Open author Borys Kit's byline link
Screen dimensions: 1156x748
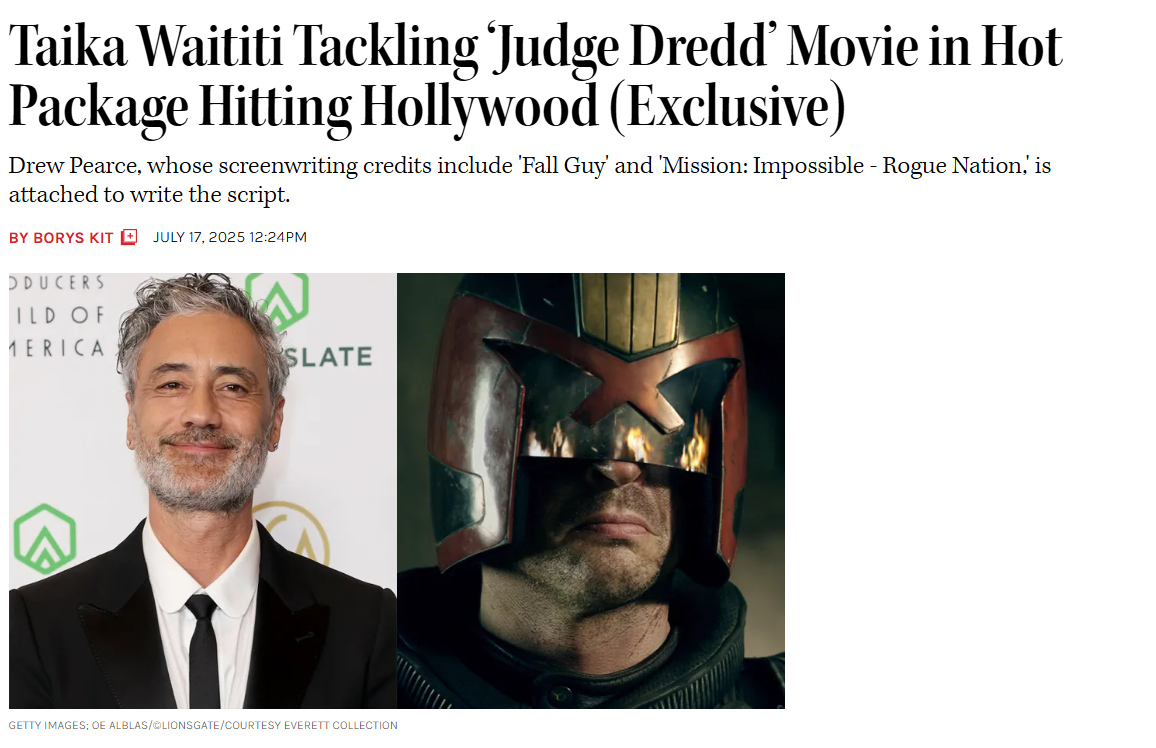tap(61, 238)
